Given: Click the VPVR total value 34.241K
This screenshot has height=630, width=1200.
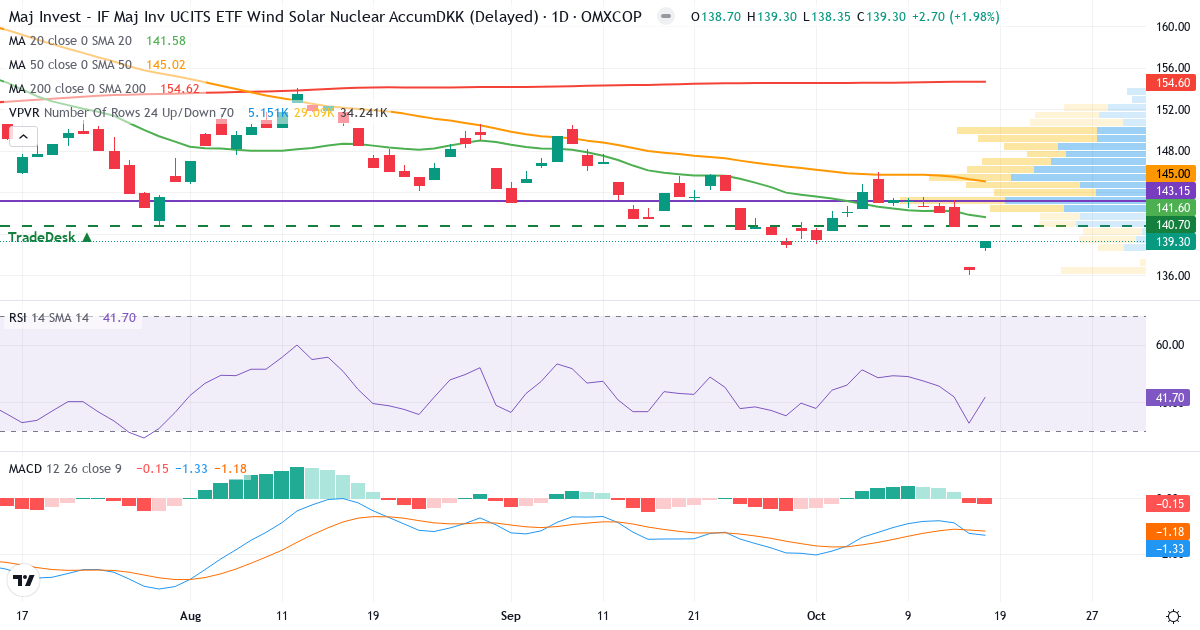Looking at the screenshot, I should point(364,113).
